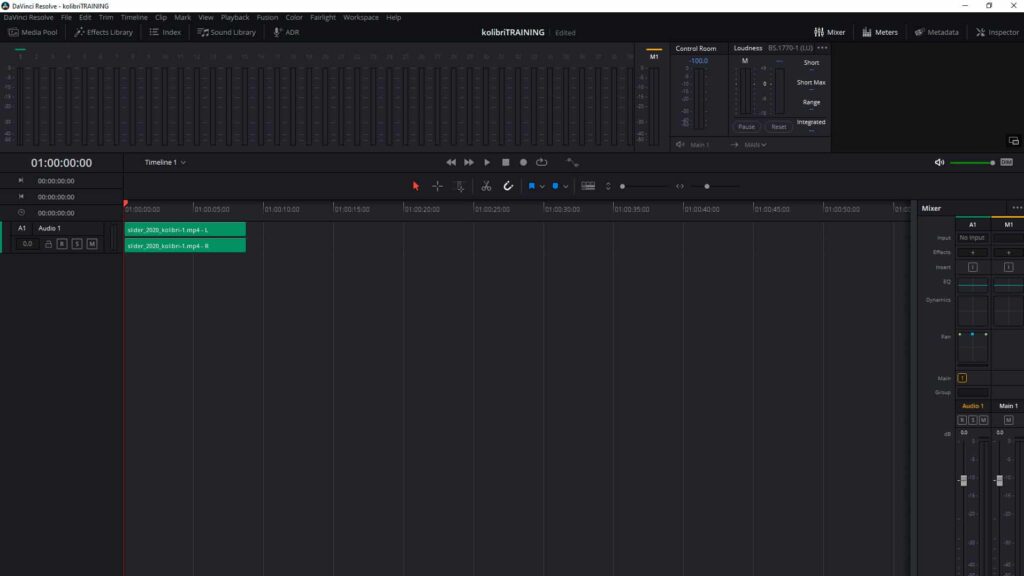Open the Effects Library panel
The image size is (1024, 576).
pos(103,32)
